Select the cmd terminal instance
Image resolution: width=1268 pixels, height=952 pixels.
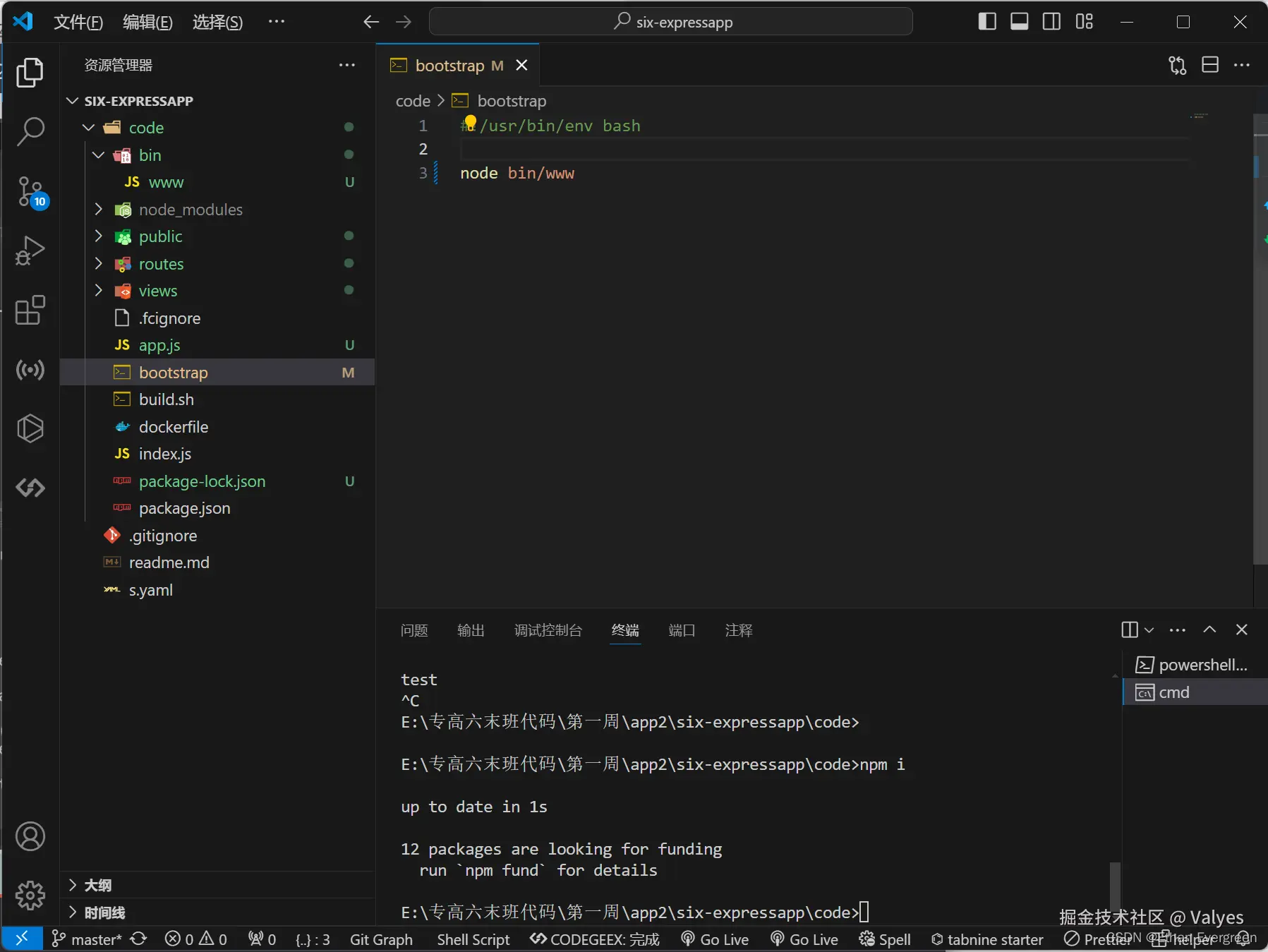(1194, 692)
